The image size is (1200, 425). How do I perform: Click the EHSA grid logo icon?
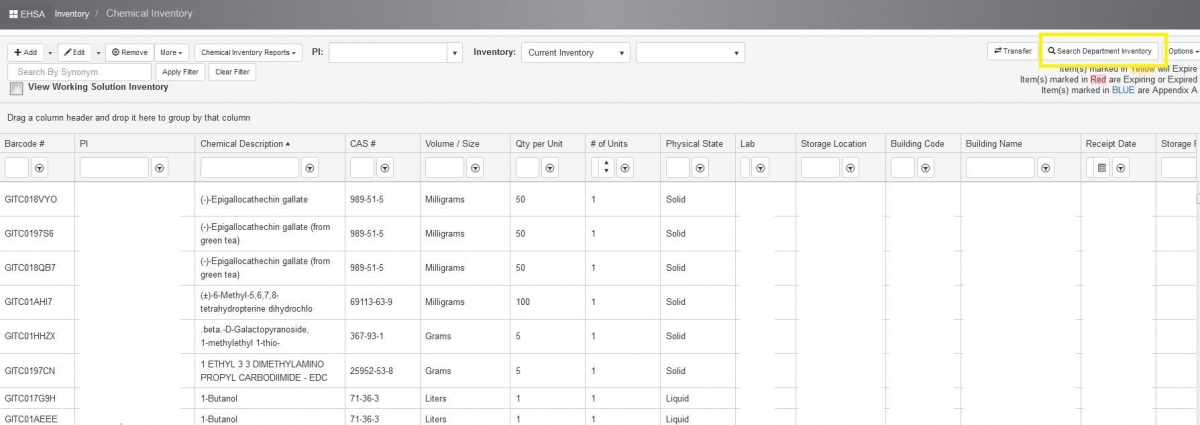(13, 14)
